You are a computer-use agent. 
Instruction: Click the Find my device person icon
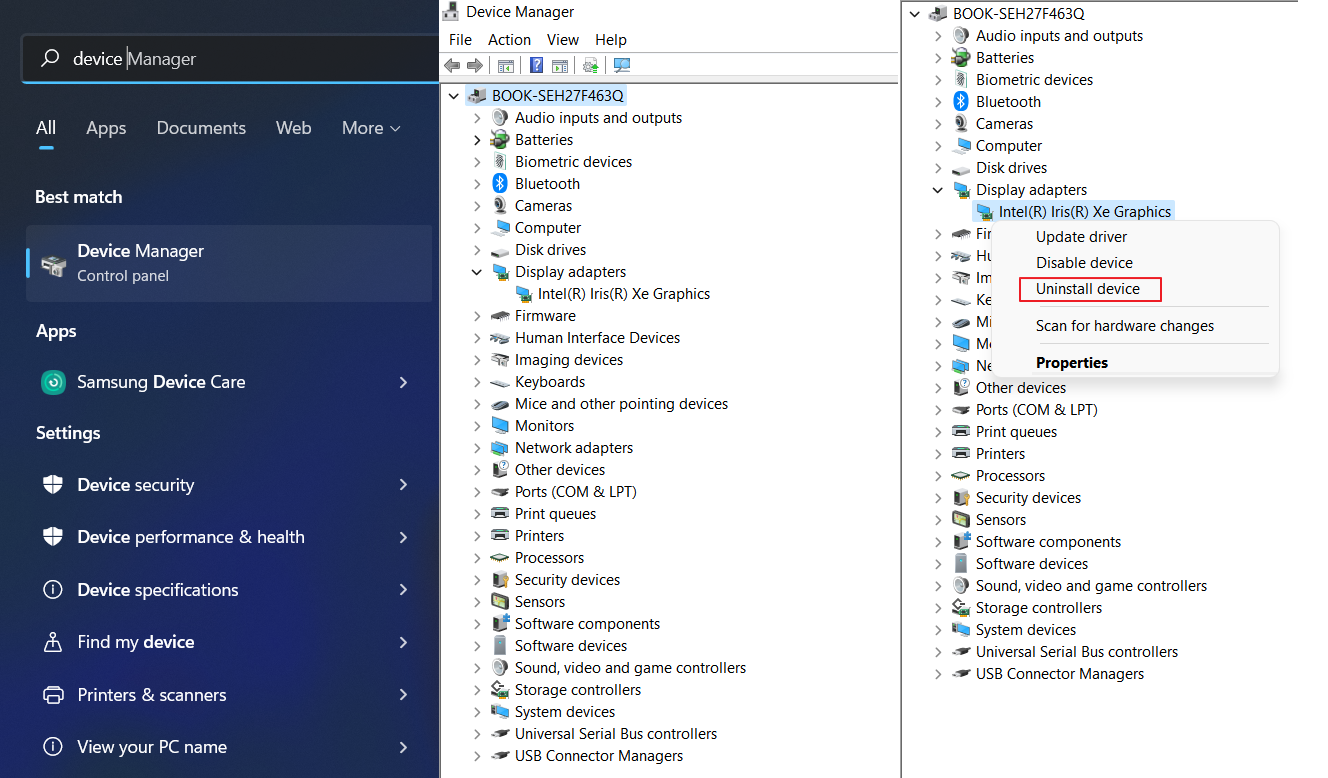point(53,642)
